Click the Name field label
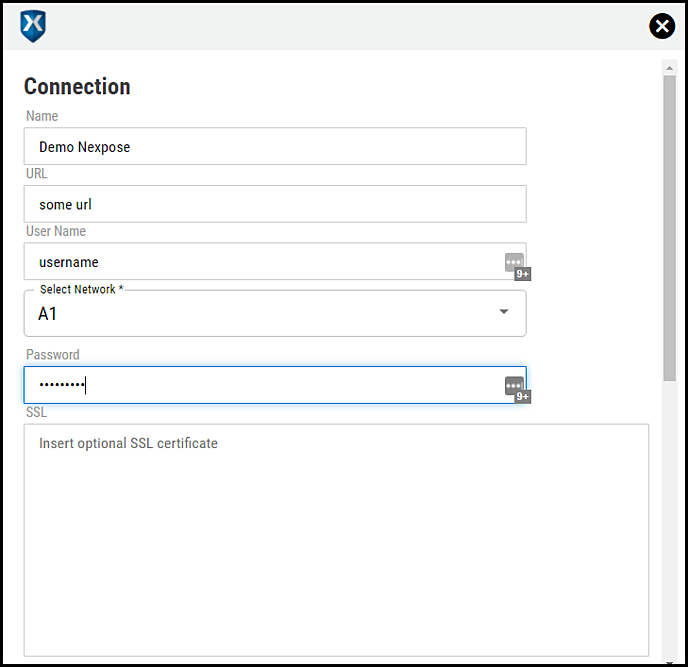 pyautogui.click(x=42, y=116)
